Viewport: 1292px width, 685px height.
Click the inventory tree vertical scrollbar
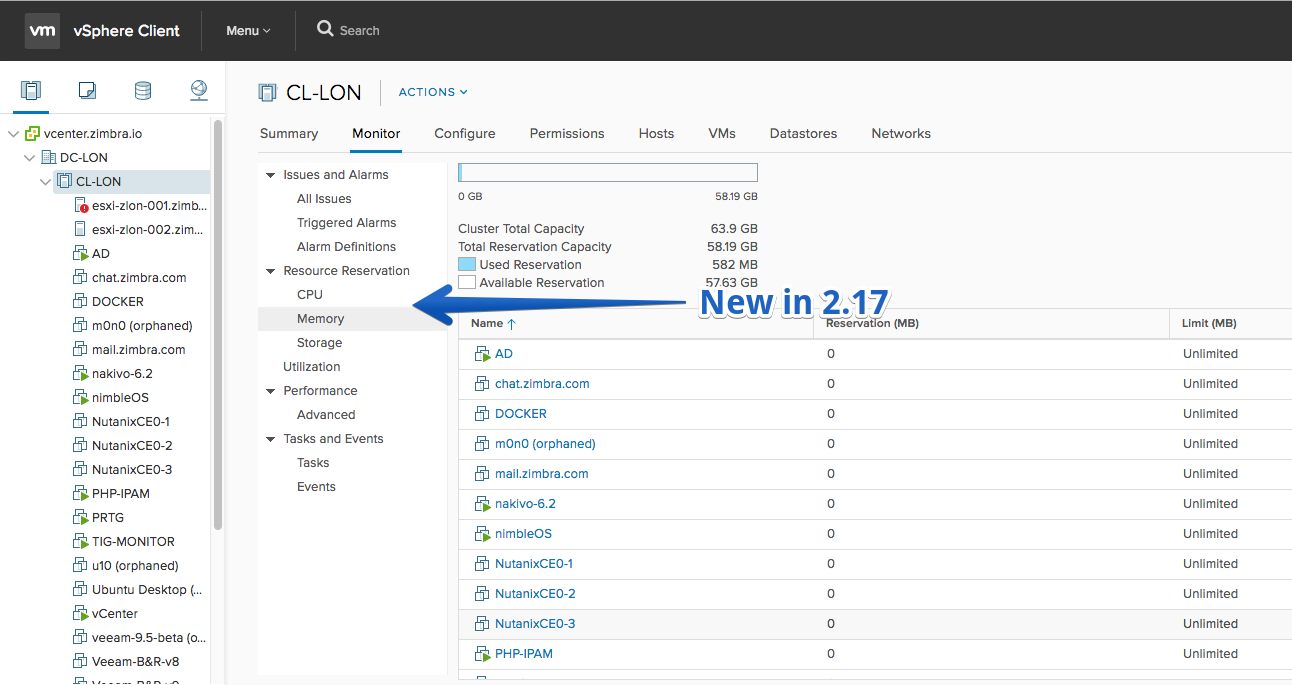218,325
